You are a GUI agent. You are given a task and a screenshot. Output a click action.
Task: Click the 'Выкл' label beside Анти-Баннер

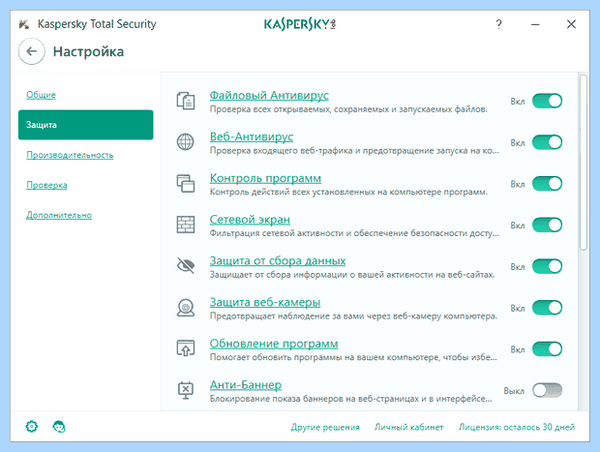[x=514, y=391]
